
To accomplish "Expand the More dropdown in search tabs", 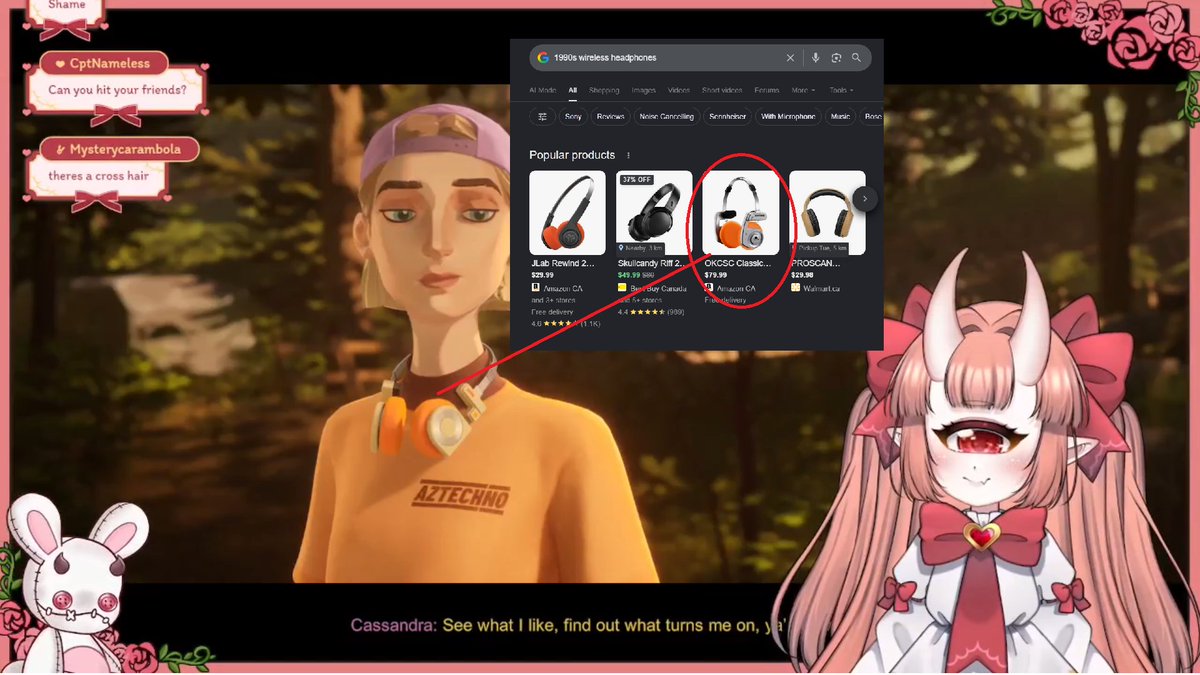I will tap(803, 90).
